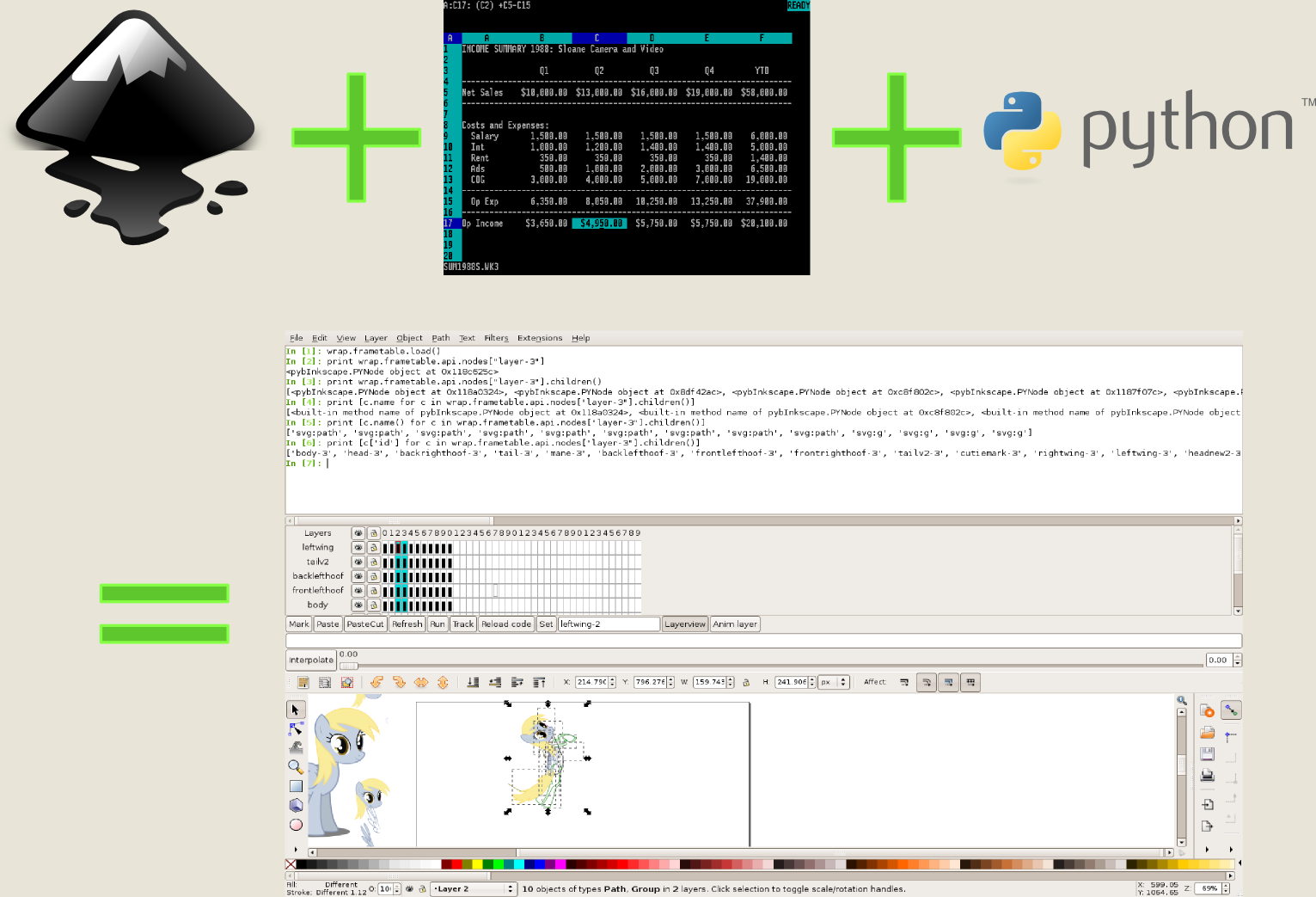Screen dimensions: 1316x897
Task: Open the Extensions menu
Action: [540, 338]
